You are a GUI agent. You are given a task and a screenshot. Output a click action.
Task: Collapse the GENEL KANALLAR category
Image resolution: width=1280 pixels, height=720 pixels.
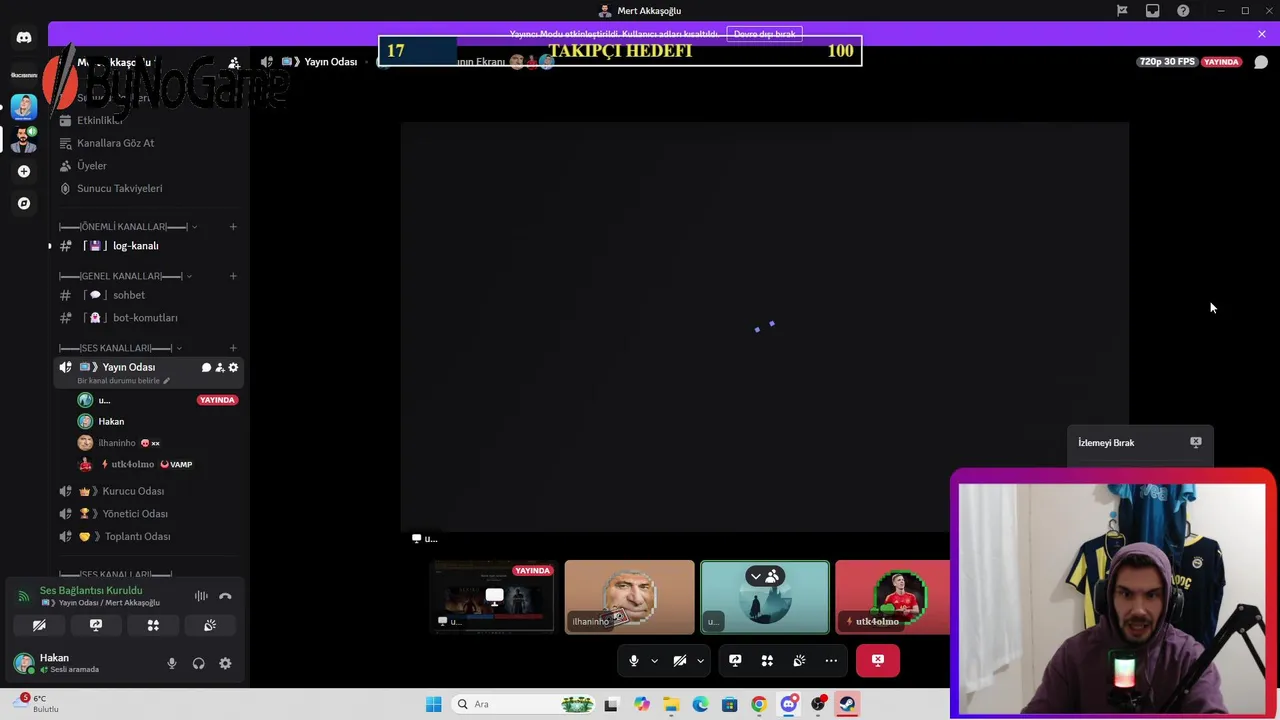(125, 276)
